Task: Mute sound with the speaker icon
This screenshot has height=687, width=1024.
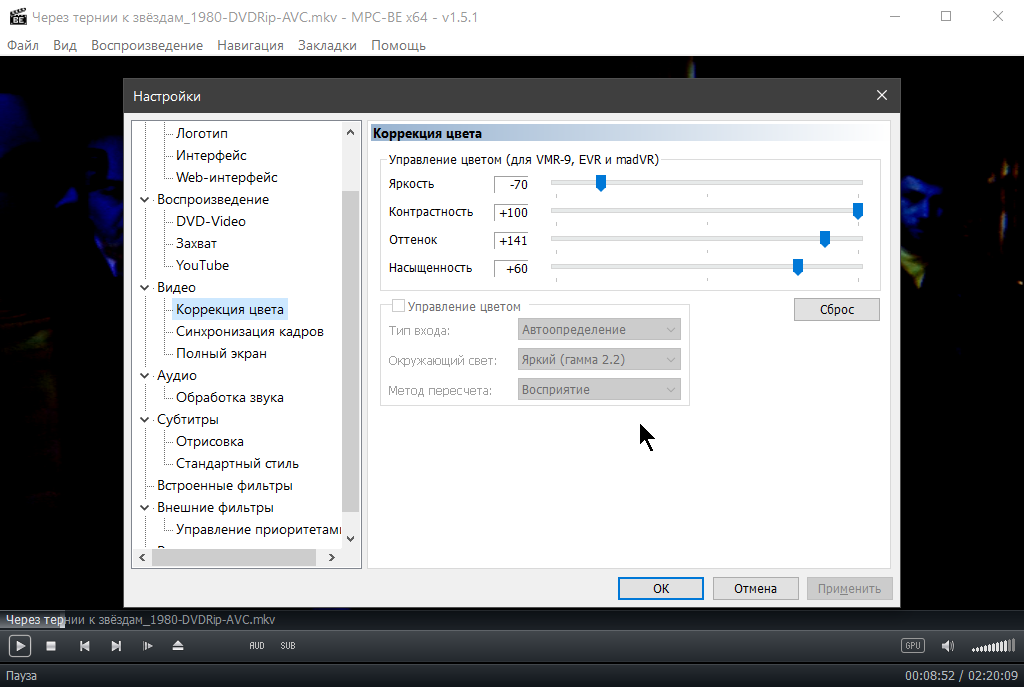Action: (x=948, y=646)
